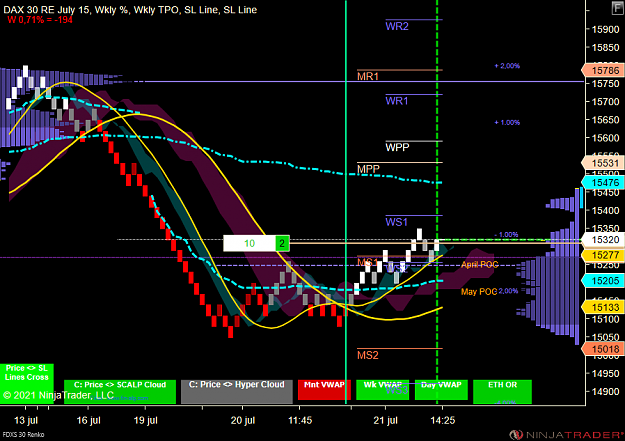The height and width of the screenshot is (441, 625).
Task: Click the FDXS 30 Renko label
Action: coord(24,435)
